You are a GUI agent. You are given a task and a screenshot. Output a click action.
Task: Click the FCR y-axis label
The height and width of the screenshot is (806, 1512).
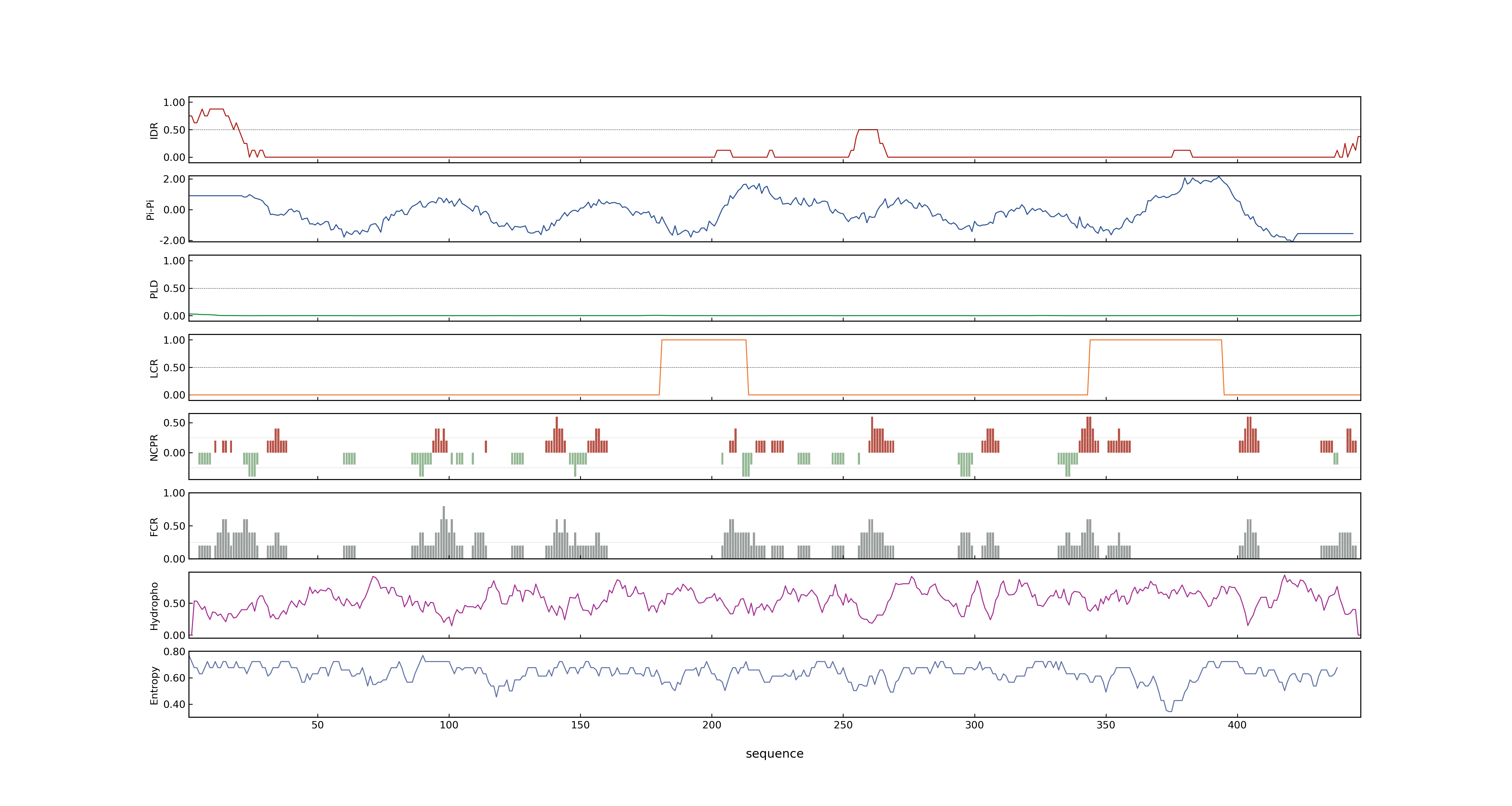(x=154, y=526)
